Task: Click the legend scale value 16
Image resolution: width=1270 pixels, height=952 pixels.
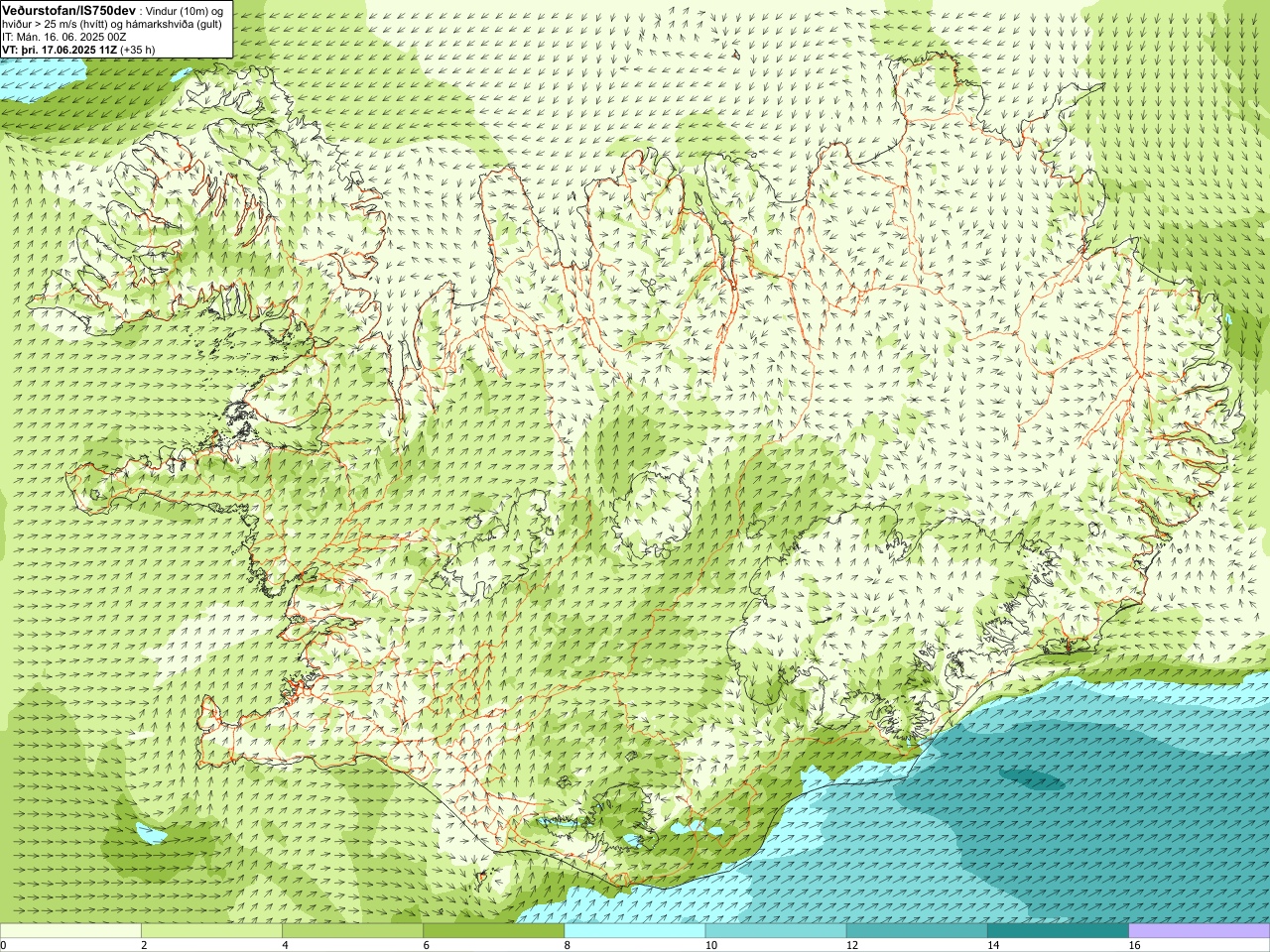Action: click(1134, 945)
